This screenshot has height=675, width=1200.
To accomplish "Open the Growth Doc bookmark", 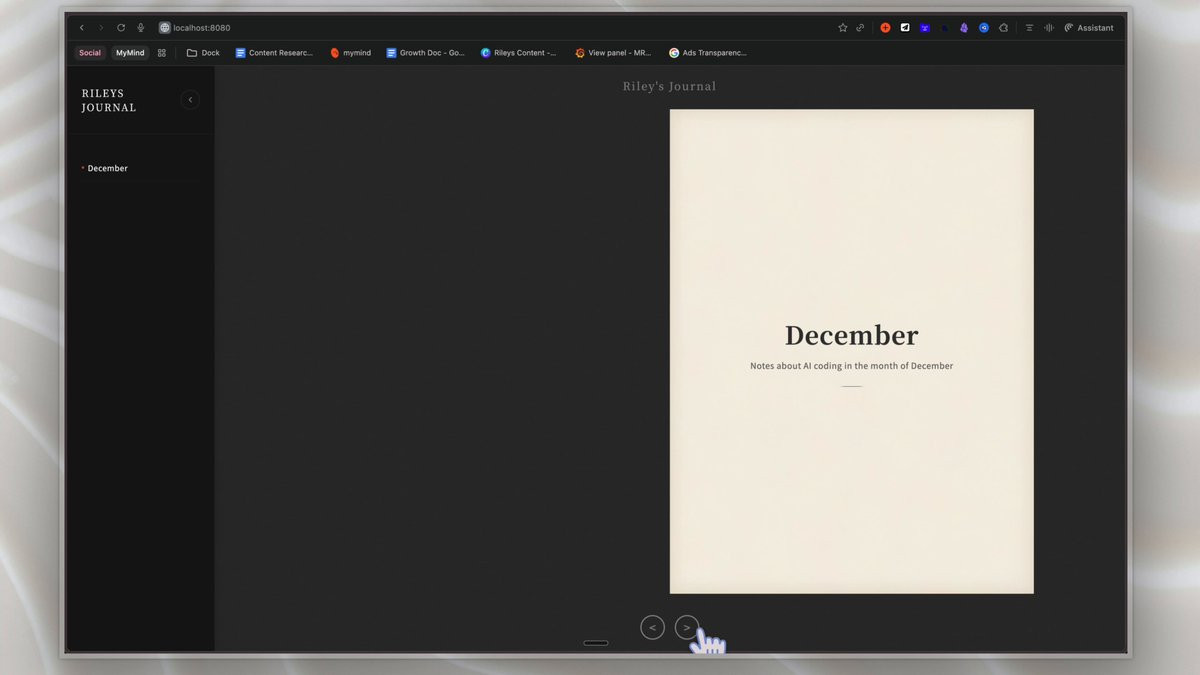I will (x=425, y=53).
